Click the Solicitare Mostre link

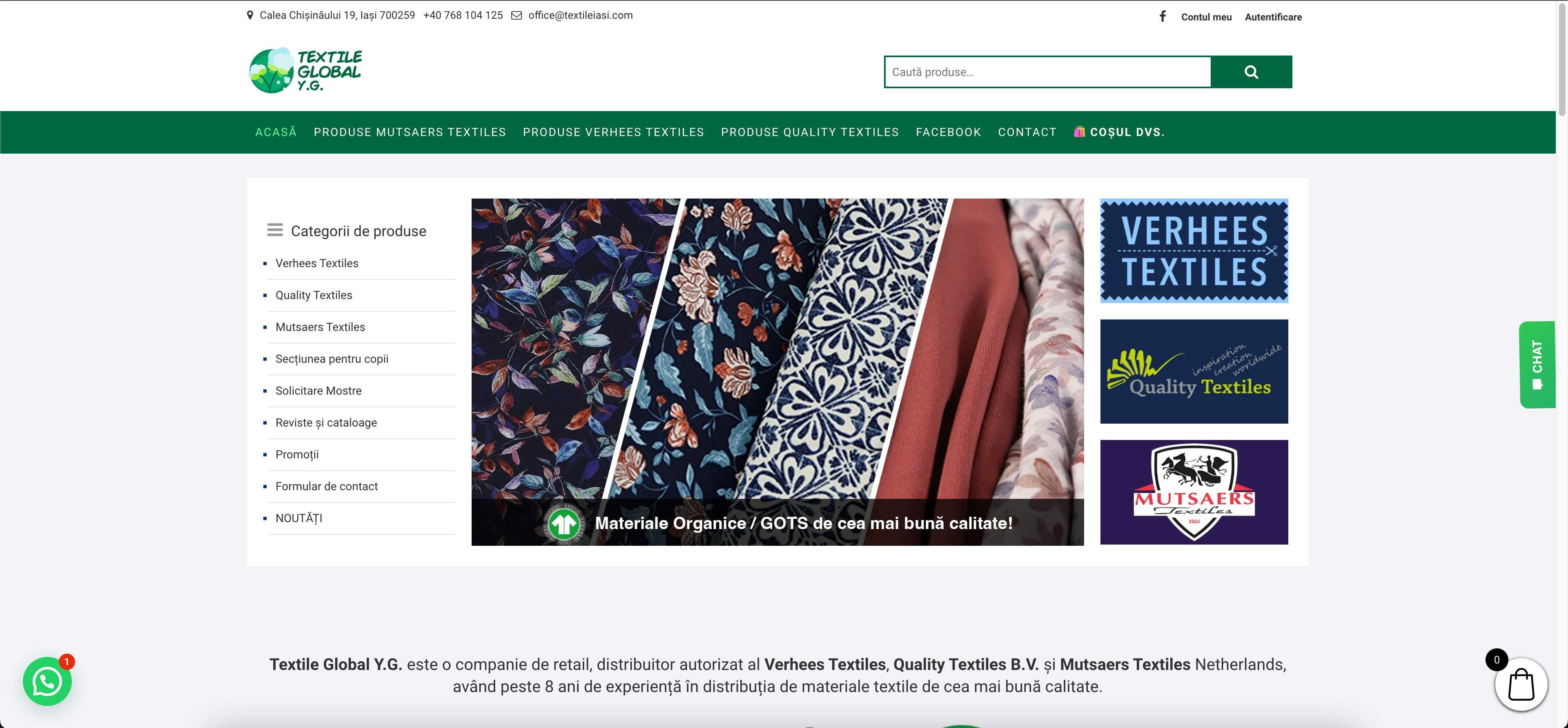(x=318, y=391)
